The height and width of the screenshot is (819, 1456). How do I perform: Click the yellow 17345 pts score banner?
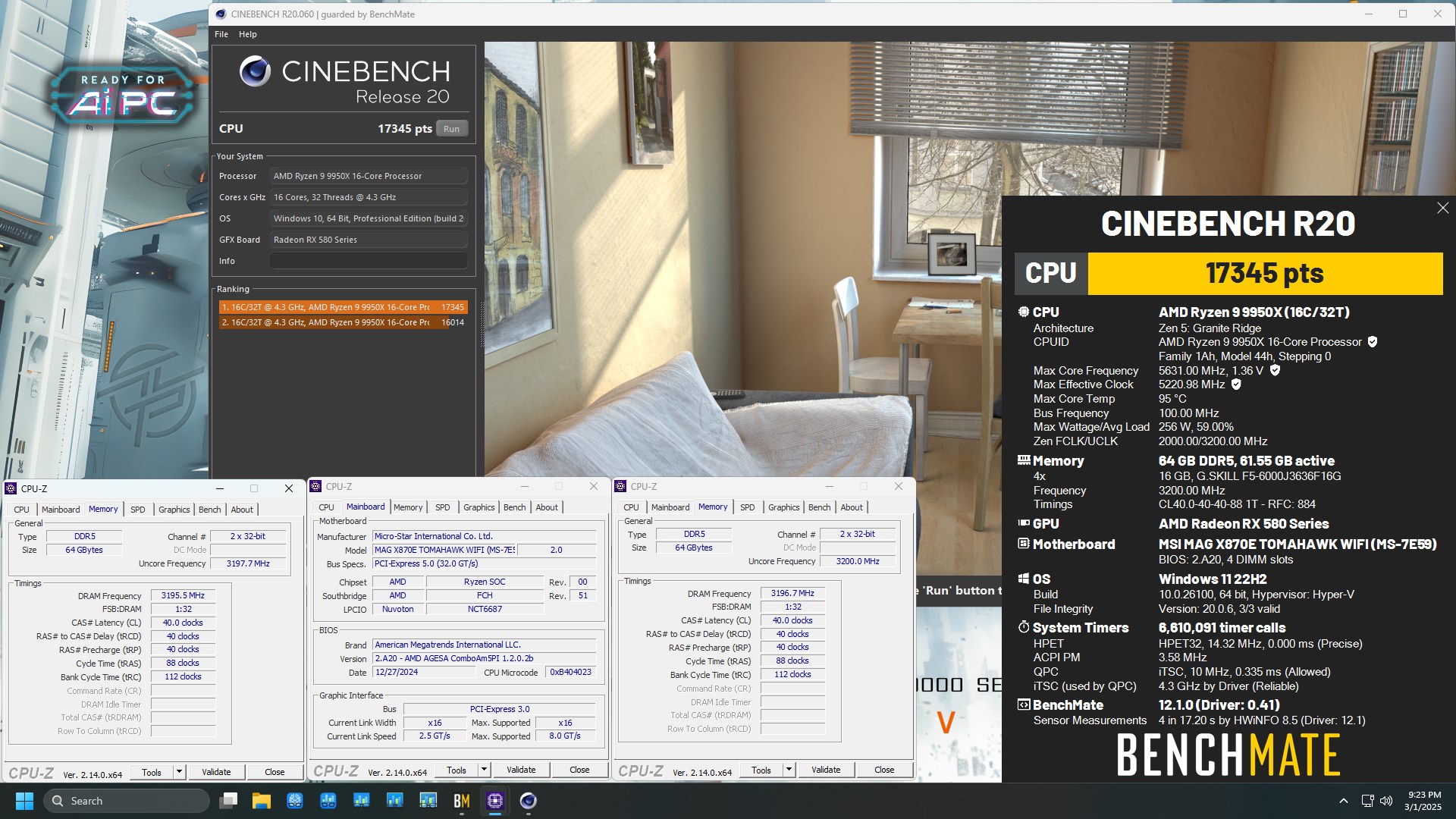(x=1265, y=274)
